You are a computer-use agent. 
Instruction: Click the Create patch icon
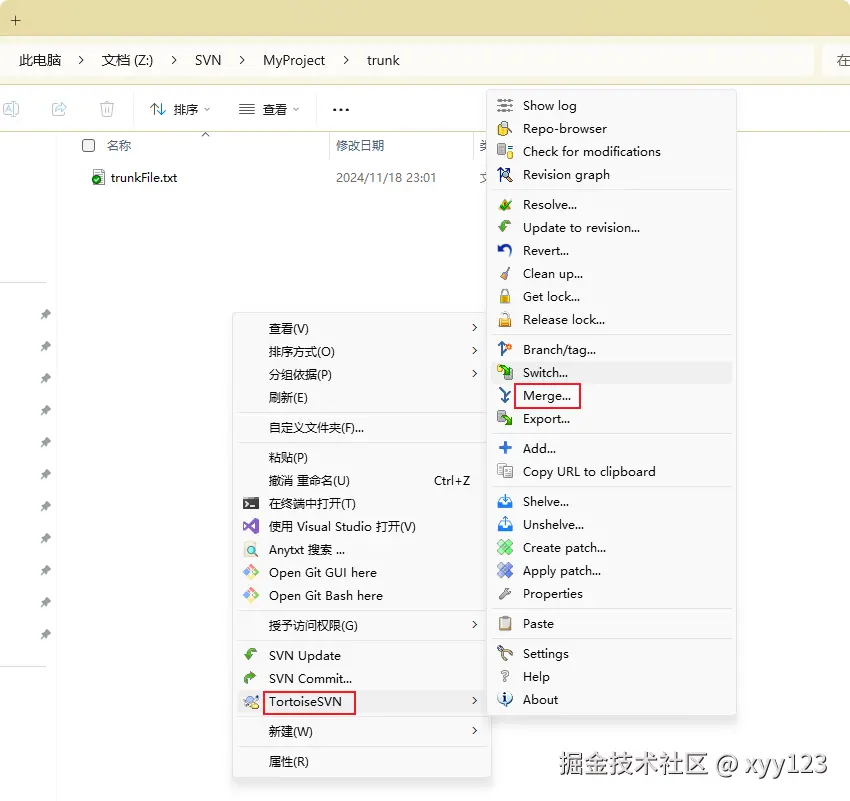tap(505, 547)
